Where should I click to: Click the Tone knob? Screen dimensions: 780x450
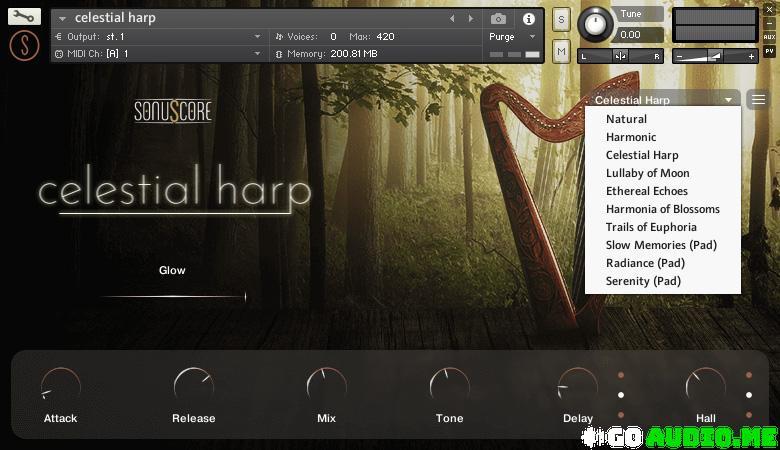point(449,386)
